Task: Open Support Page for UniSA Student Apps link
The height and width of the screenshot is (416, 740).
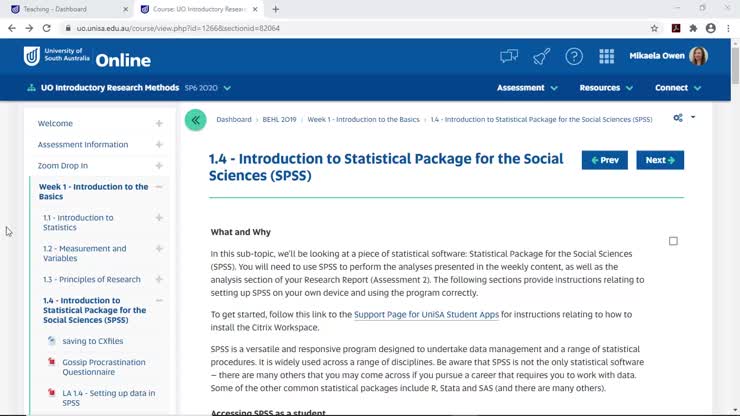Action: tap(426, 314)
